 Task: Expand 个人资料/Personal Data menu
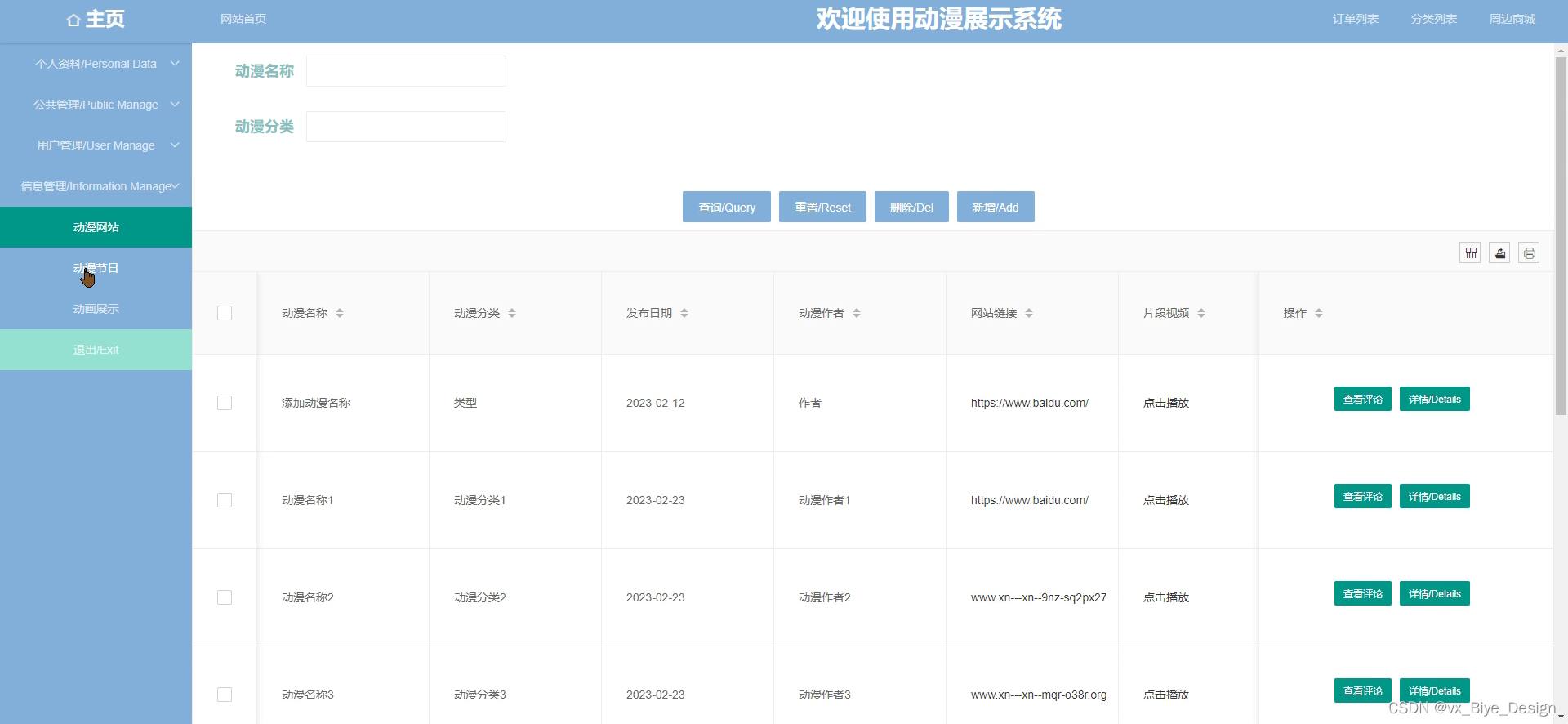click(96, 64)
